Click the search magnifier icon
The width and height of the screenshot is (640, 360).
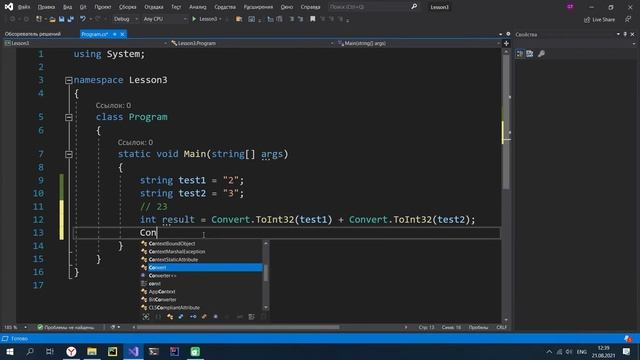(x=414, y=7)
